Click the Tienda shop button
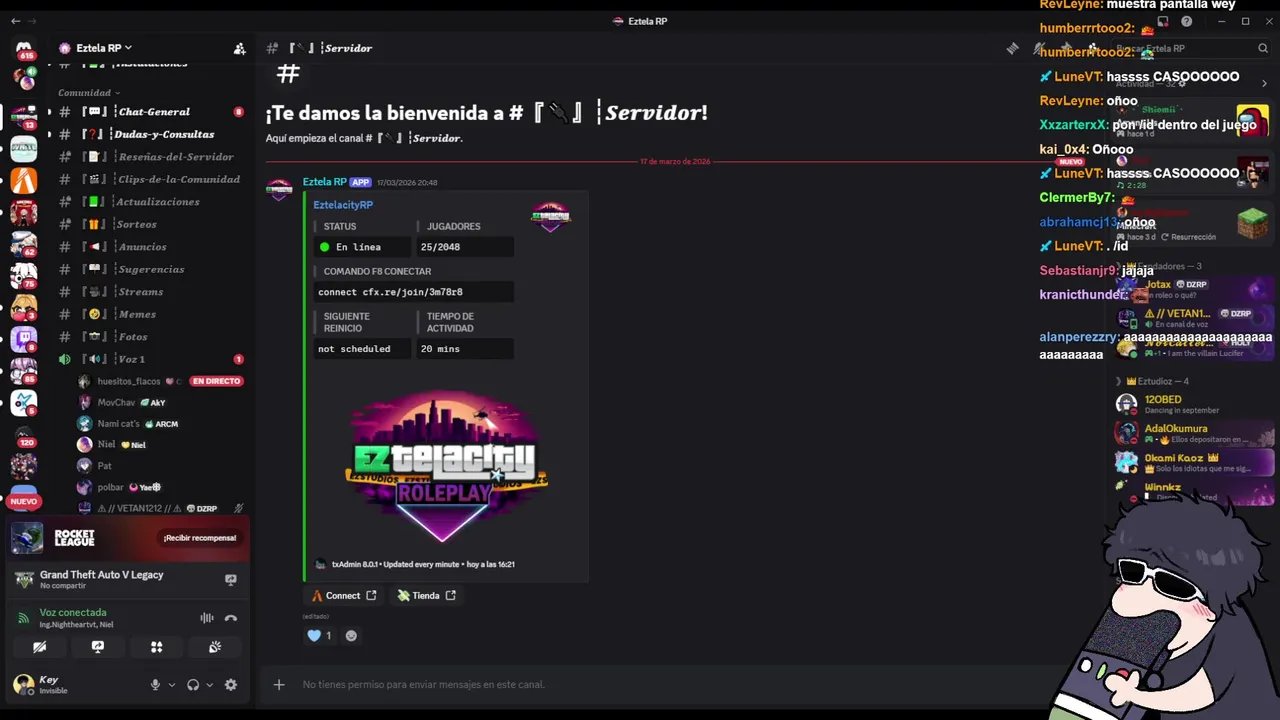 point(426,595)
